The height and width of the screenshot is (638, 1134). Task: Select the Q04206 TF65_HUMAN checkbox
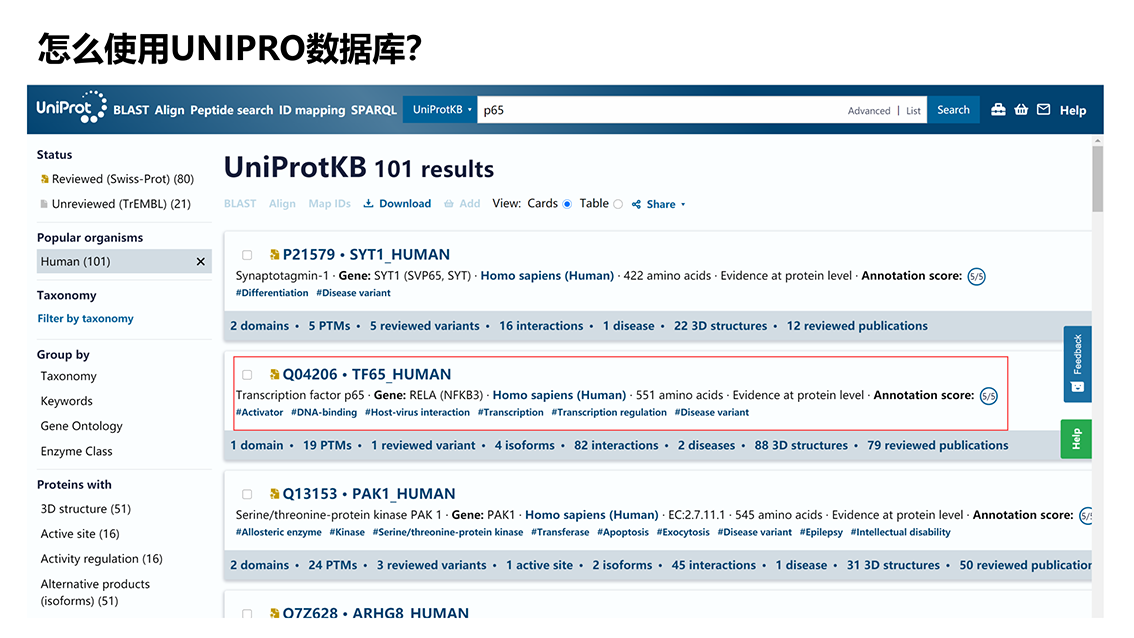tap(247, 375)
